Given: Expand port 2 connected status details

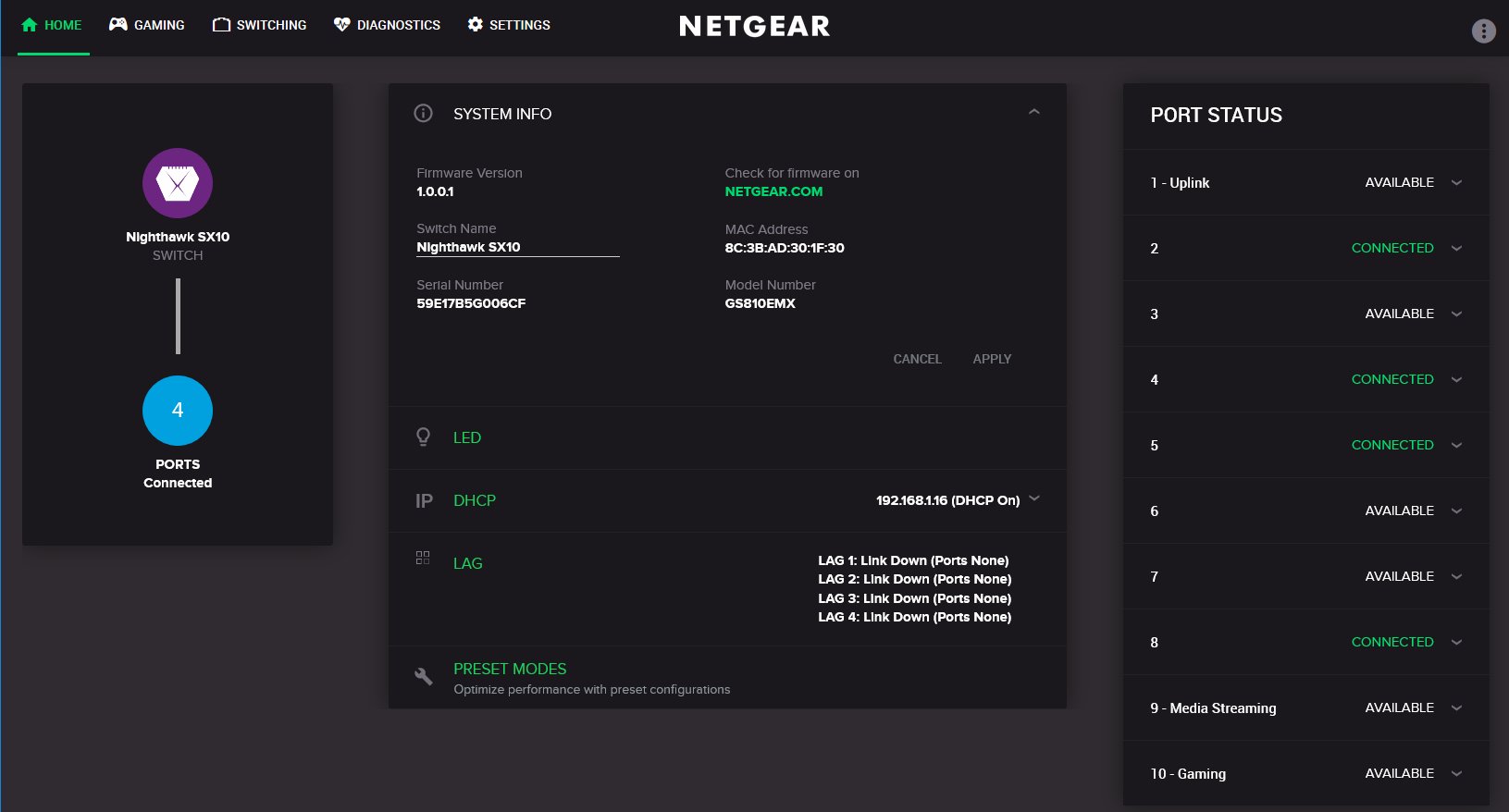Looking at the screenshot, I should [1456, 249].
